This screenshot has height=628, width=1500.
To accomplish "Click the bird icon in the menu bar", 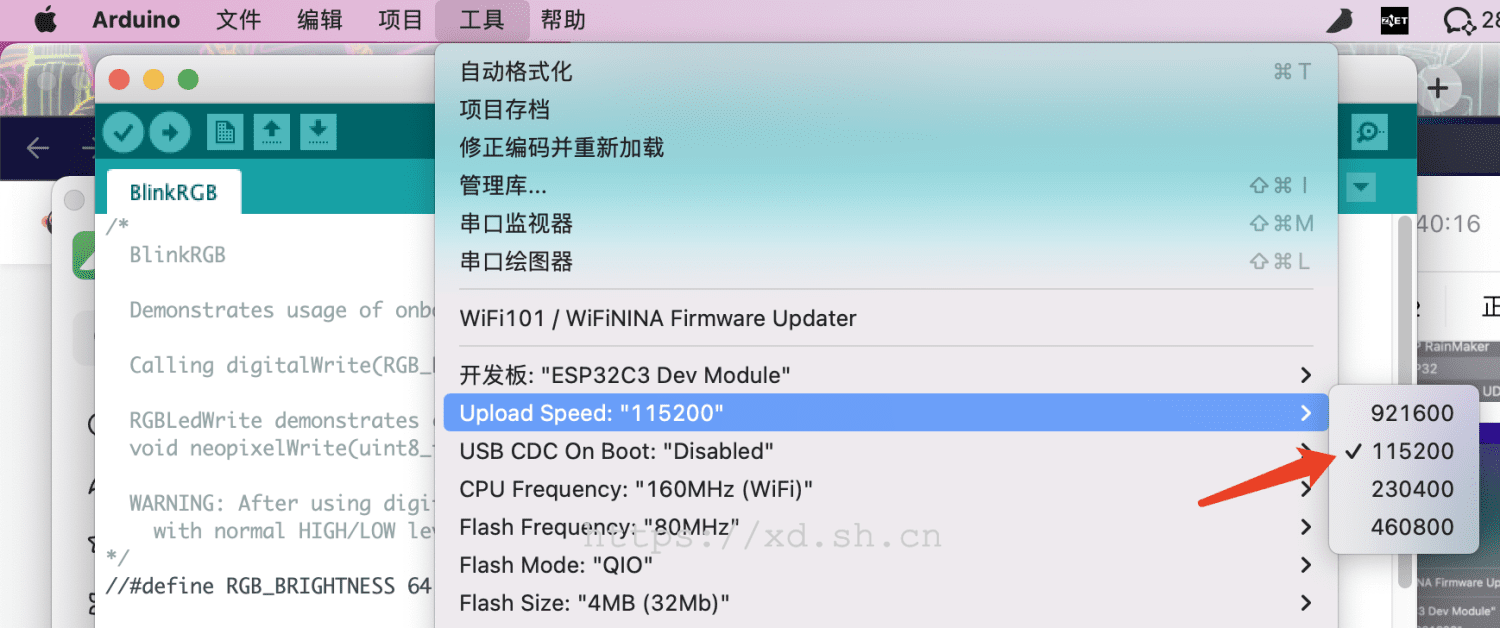I will [x=1340, y=20].
